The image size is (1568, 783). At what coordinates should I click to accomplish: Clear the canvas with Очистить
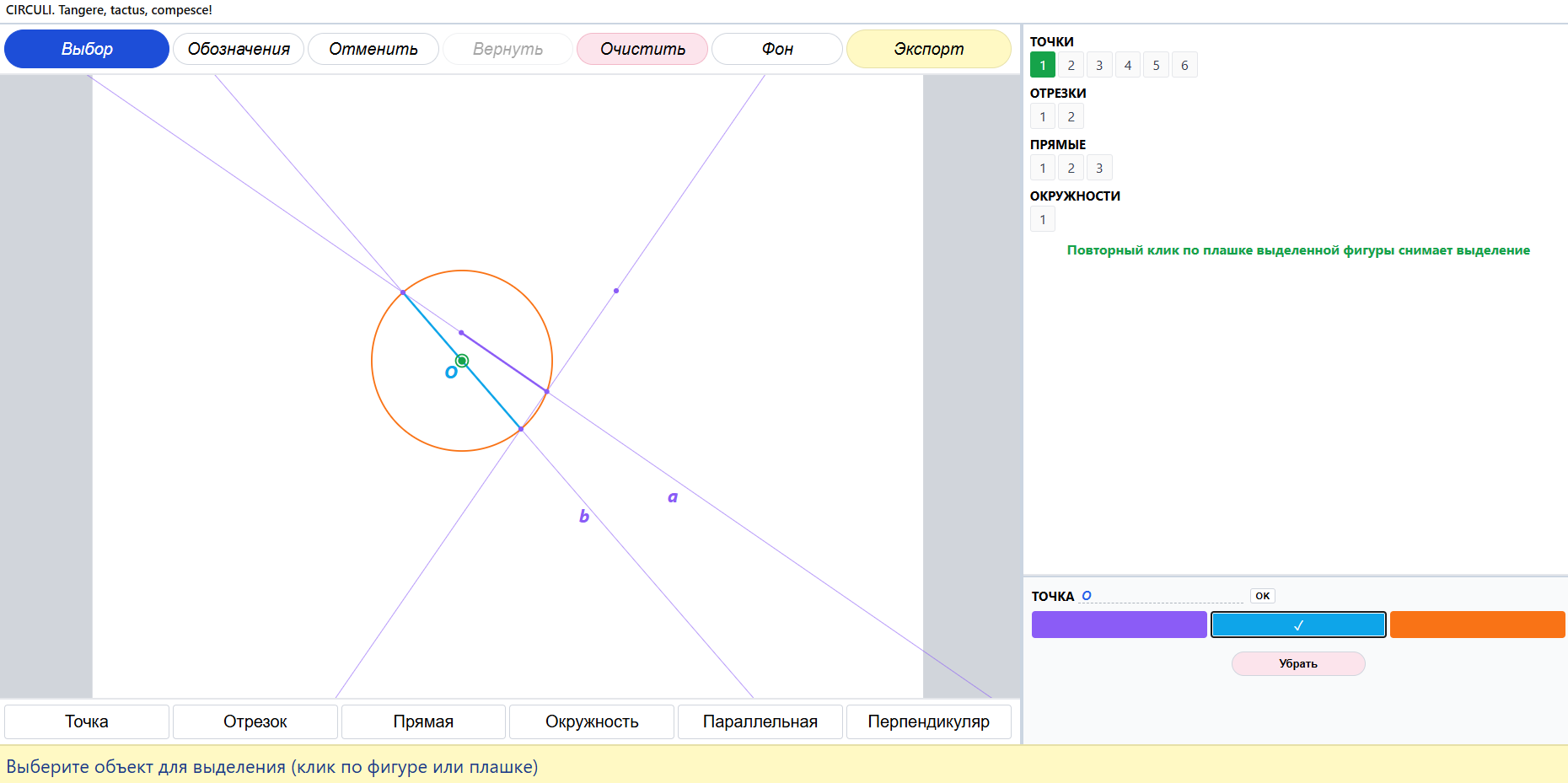[x=642, y=49]
